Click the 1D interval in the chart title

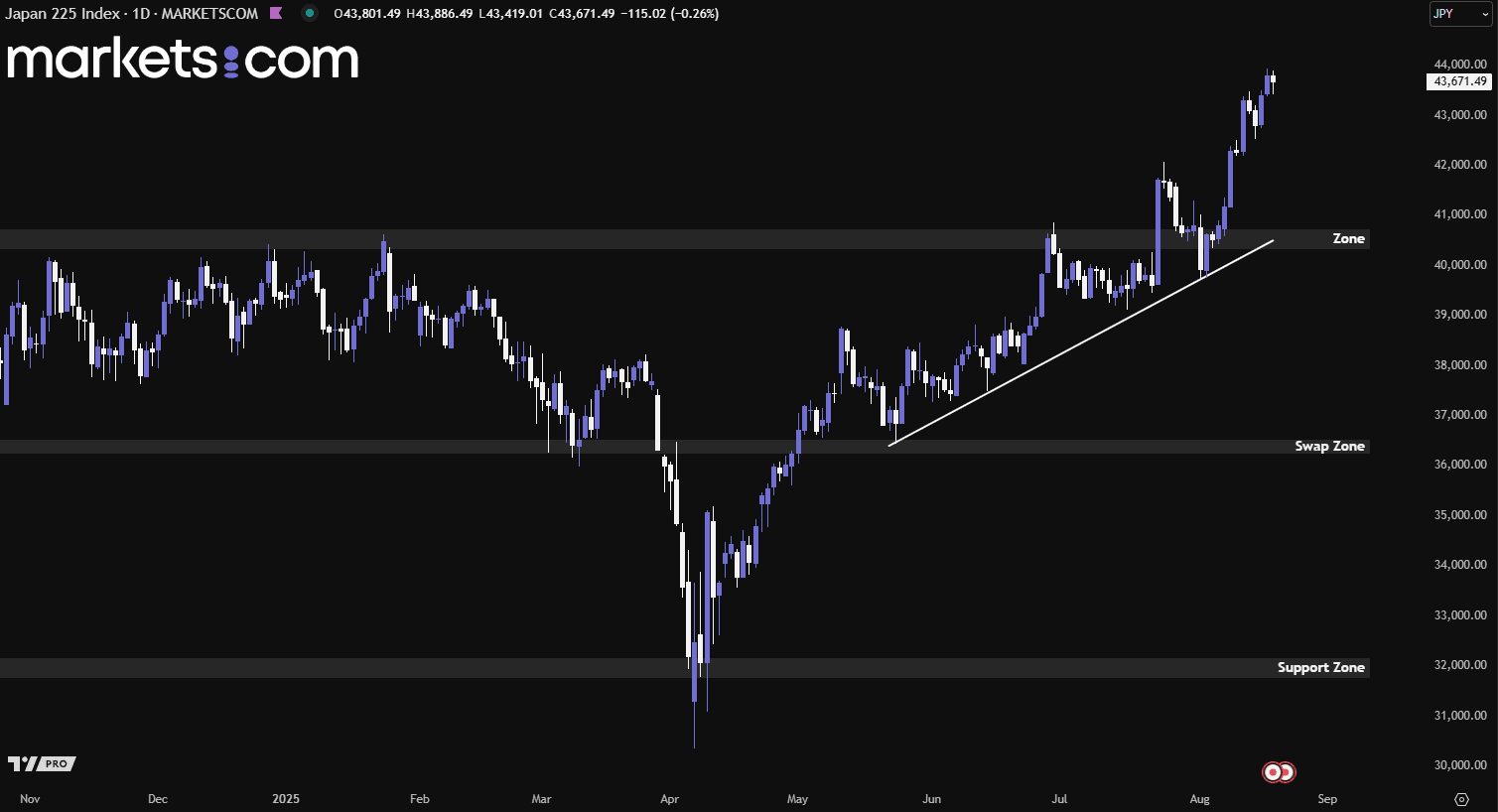pyautogui.click(x=140, y=14)
